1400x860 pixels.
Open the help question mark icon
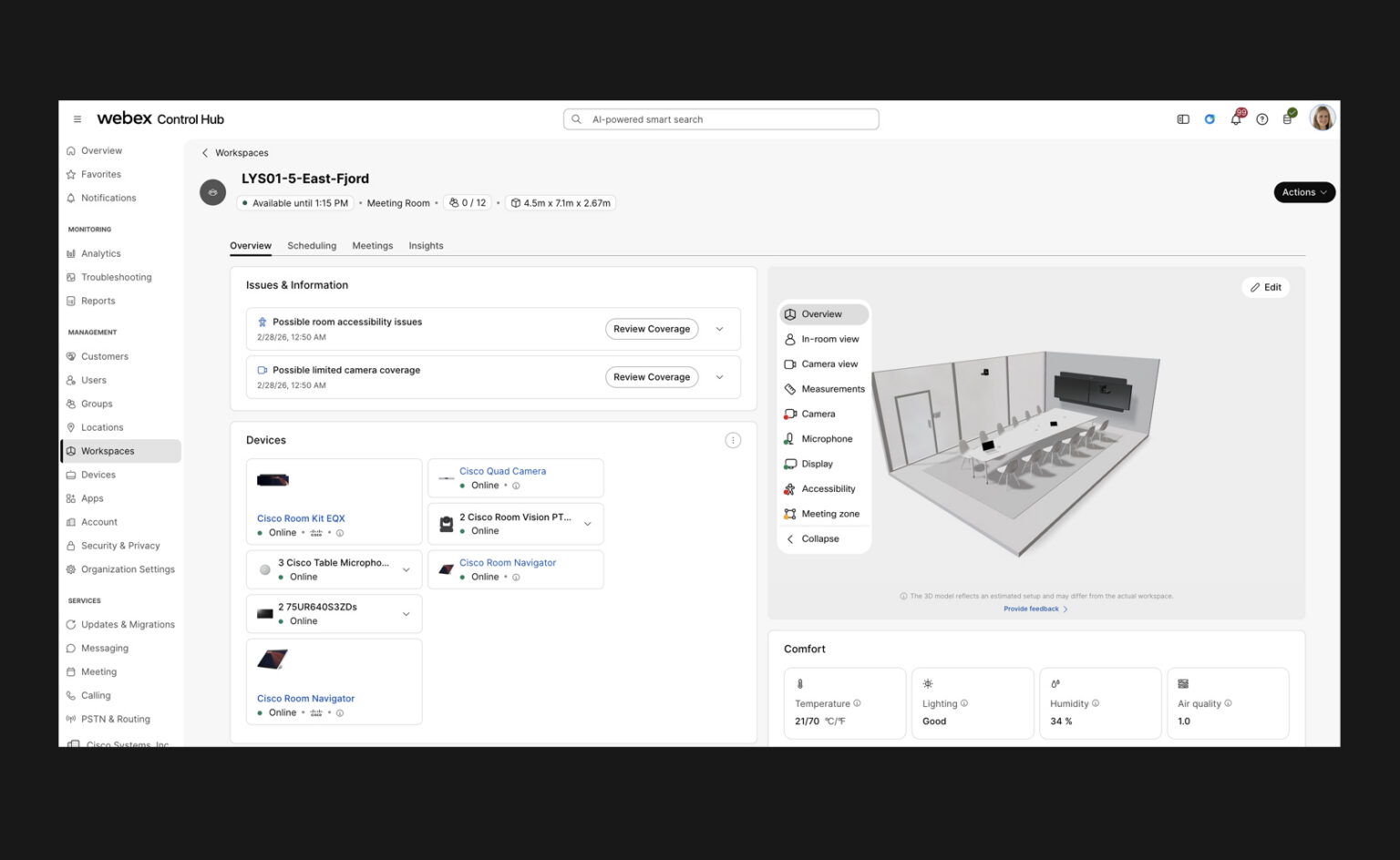[x=1262, y=119]
